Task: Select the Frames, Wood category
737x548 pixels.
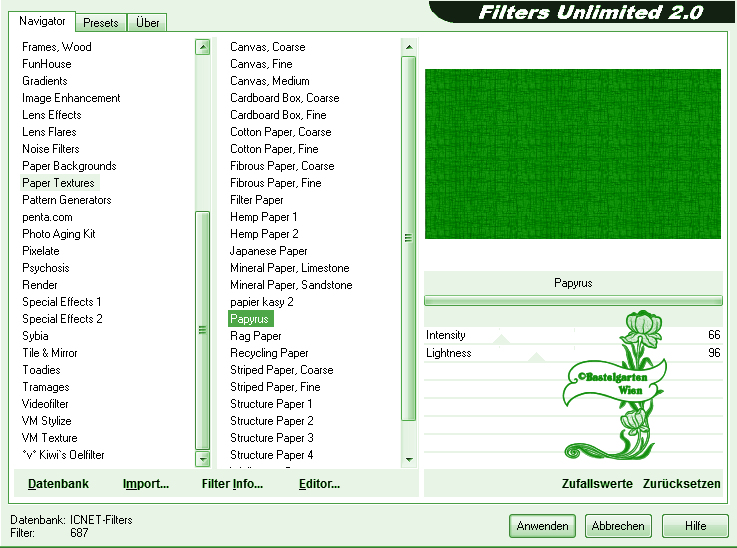Action: [57, 47]
